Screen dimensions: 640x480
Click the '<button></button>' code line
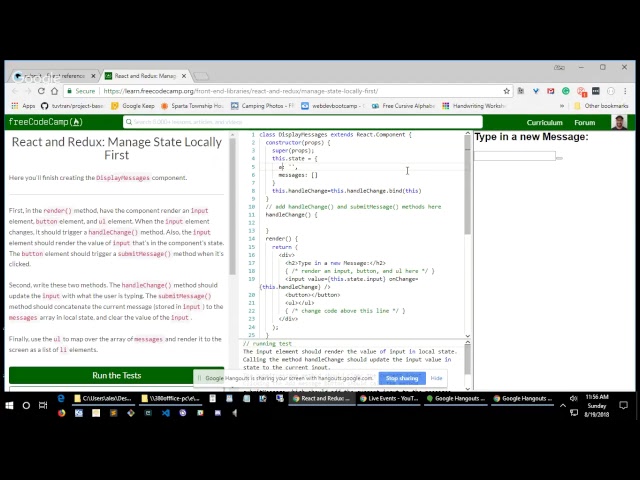[x=312, y=295]
